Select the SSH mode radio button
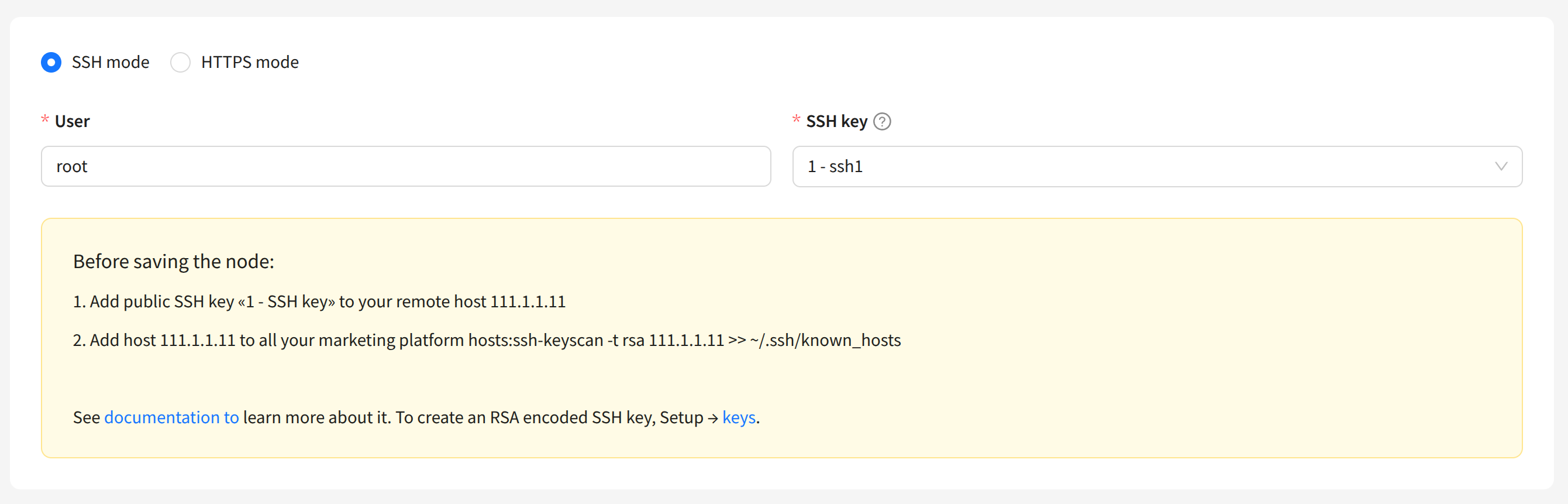This screenshot has height=504, width=1568. pyautogui.click(x=51, y=62)
